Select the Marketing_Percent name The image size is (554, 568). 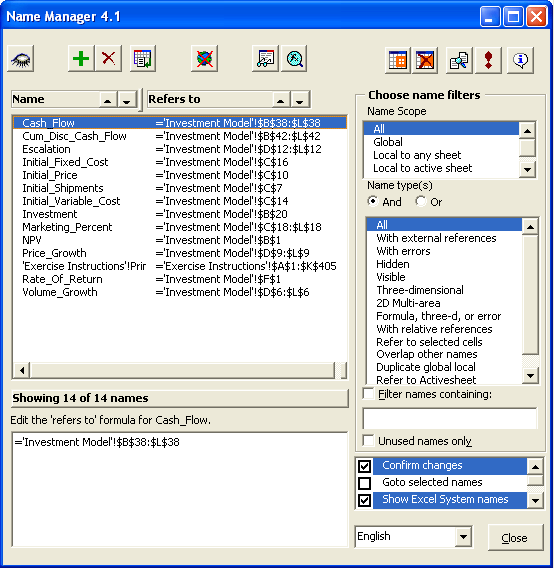(x=180, y=227)
